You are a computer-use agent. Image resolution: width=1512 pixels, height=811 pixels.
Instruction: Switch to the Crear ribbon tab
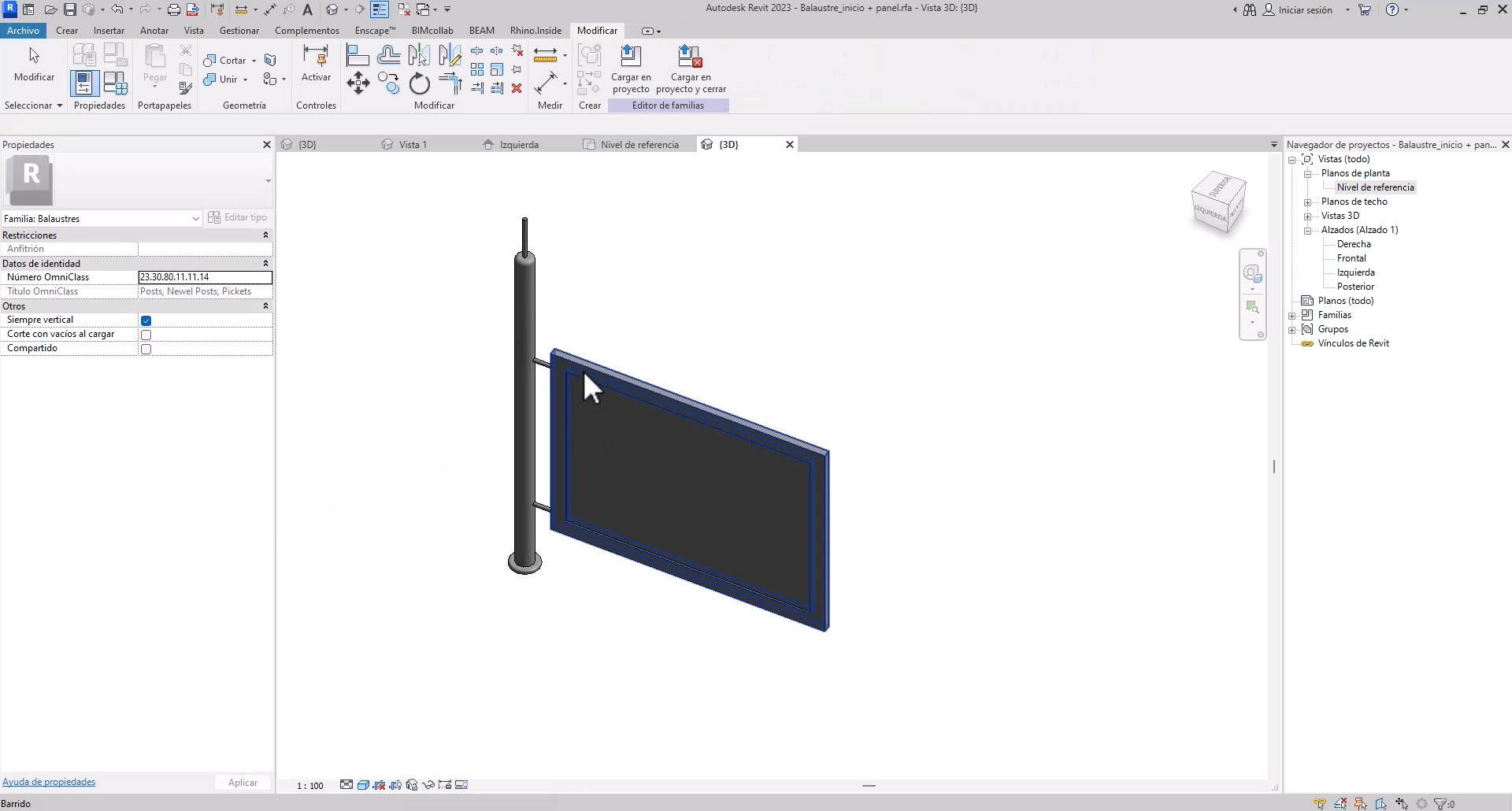(67, 30)
